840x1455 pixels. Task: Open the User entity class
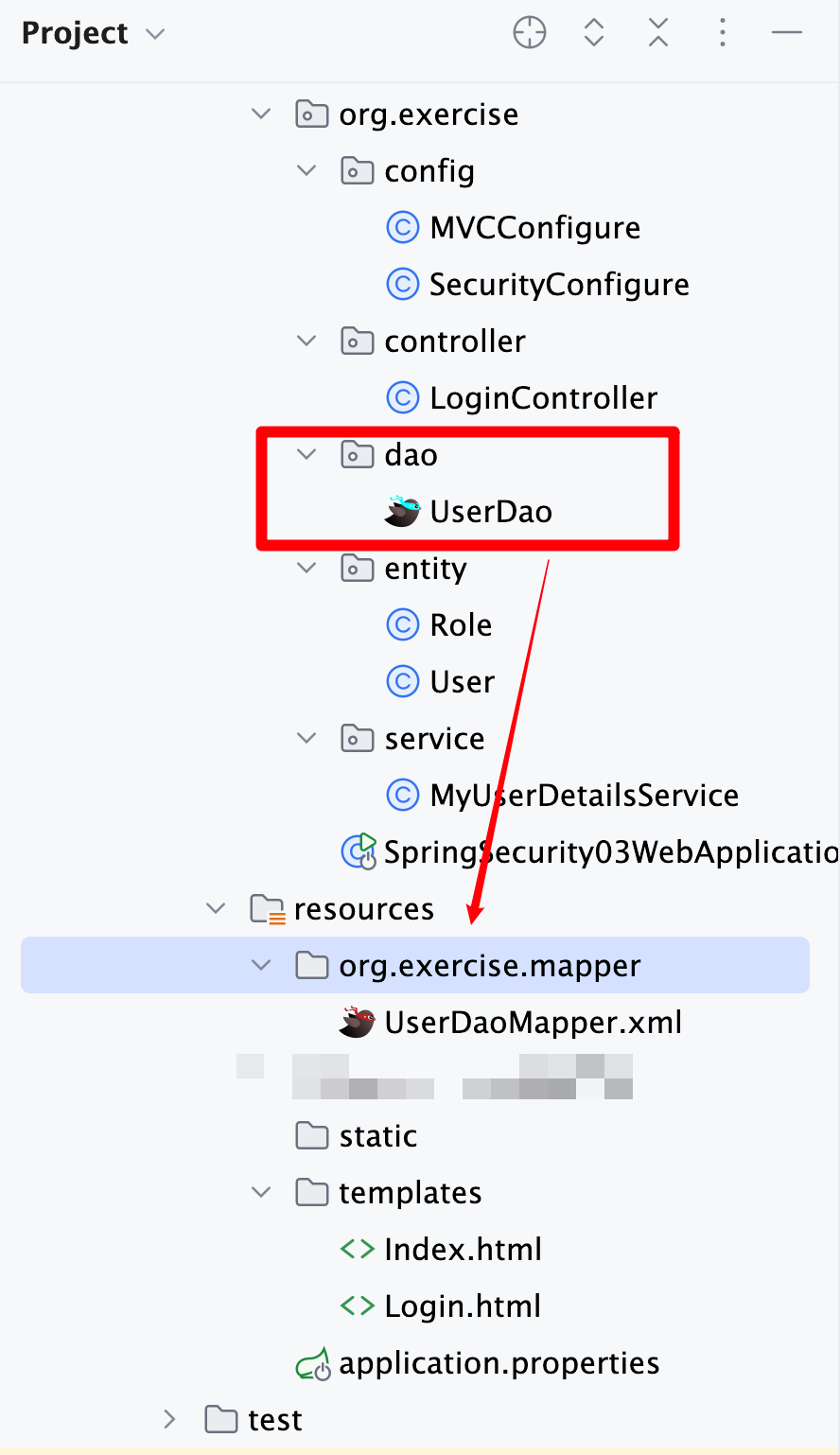coord(462,681)
